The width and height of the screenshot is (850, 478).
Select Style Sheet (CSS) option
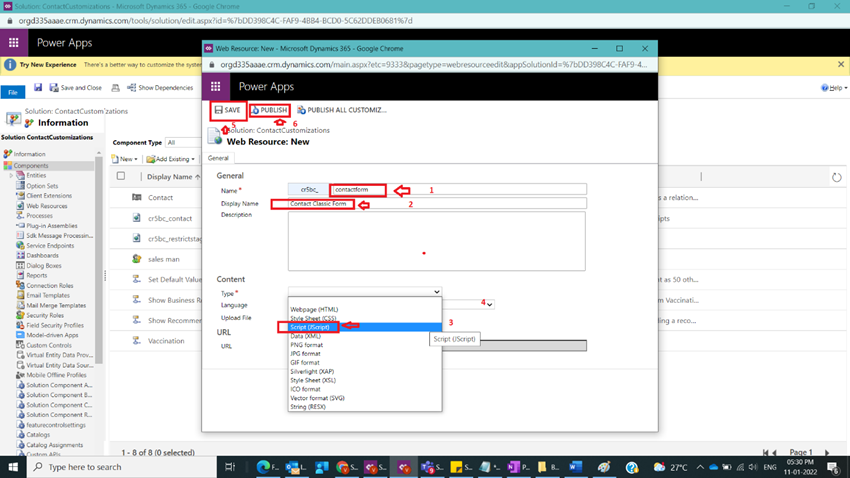click(x=313, y=319)
